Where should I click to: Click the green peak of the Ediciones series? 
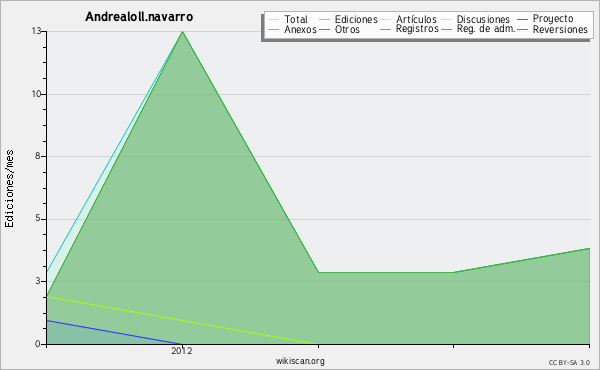(x=183, y=32)
